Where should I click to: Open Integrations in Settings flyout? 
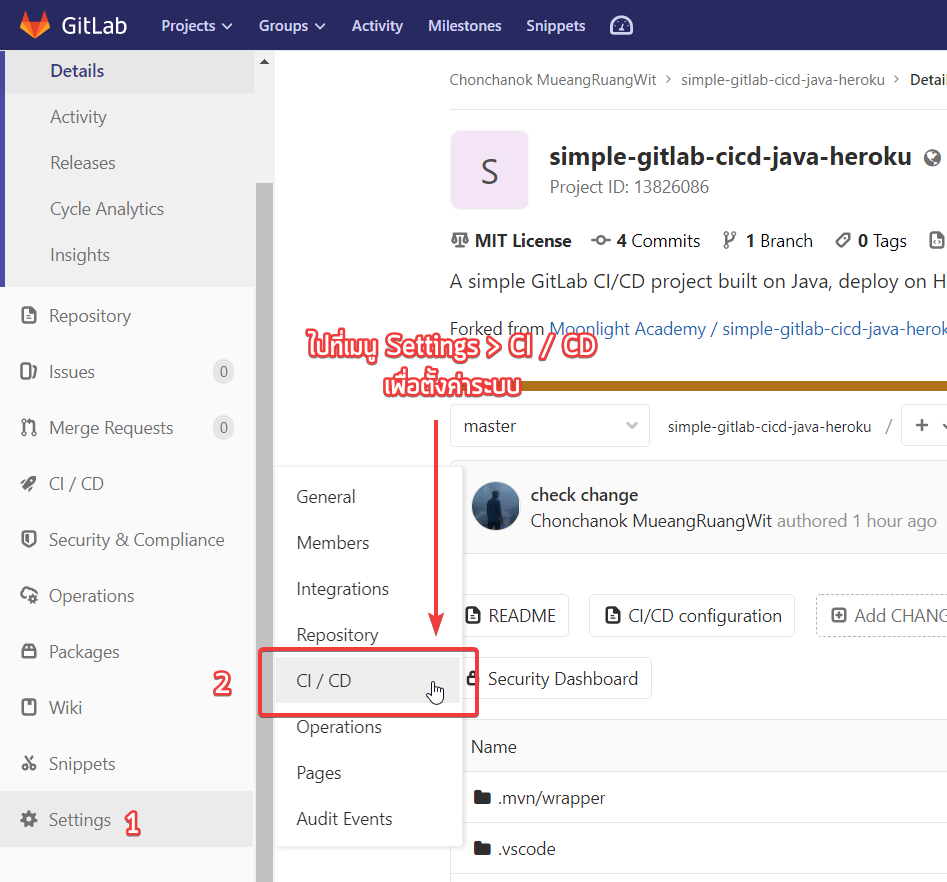pyautogui.click(x=342, y=588)
